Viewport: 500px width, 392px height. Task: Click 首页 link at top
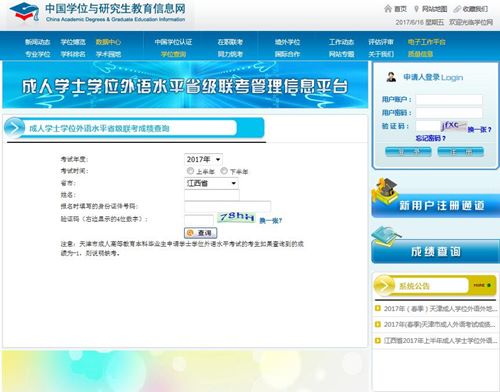pos(400,9)
